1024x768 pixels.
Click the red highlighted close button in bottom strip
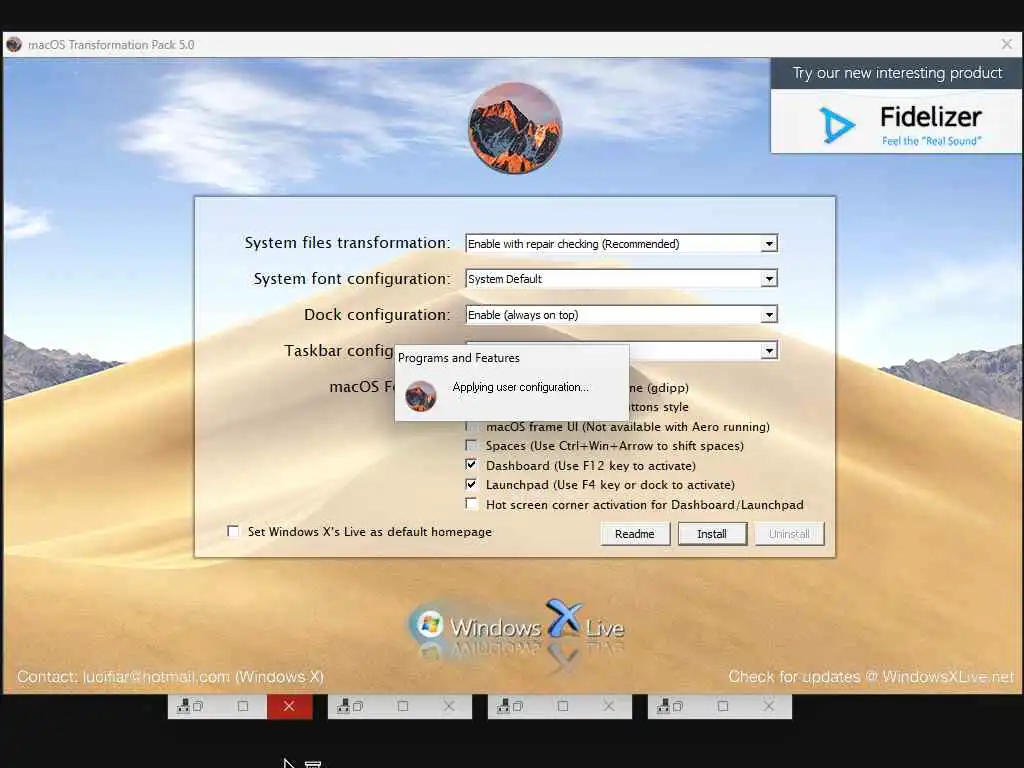289,706
